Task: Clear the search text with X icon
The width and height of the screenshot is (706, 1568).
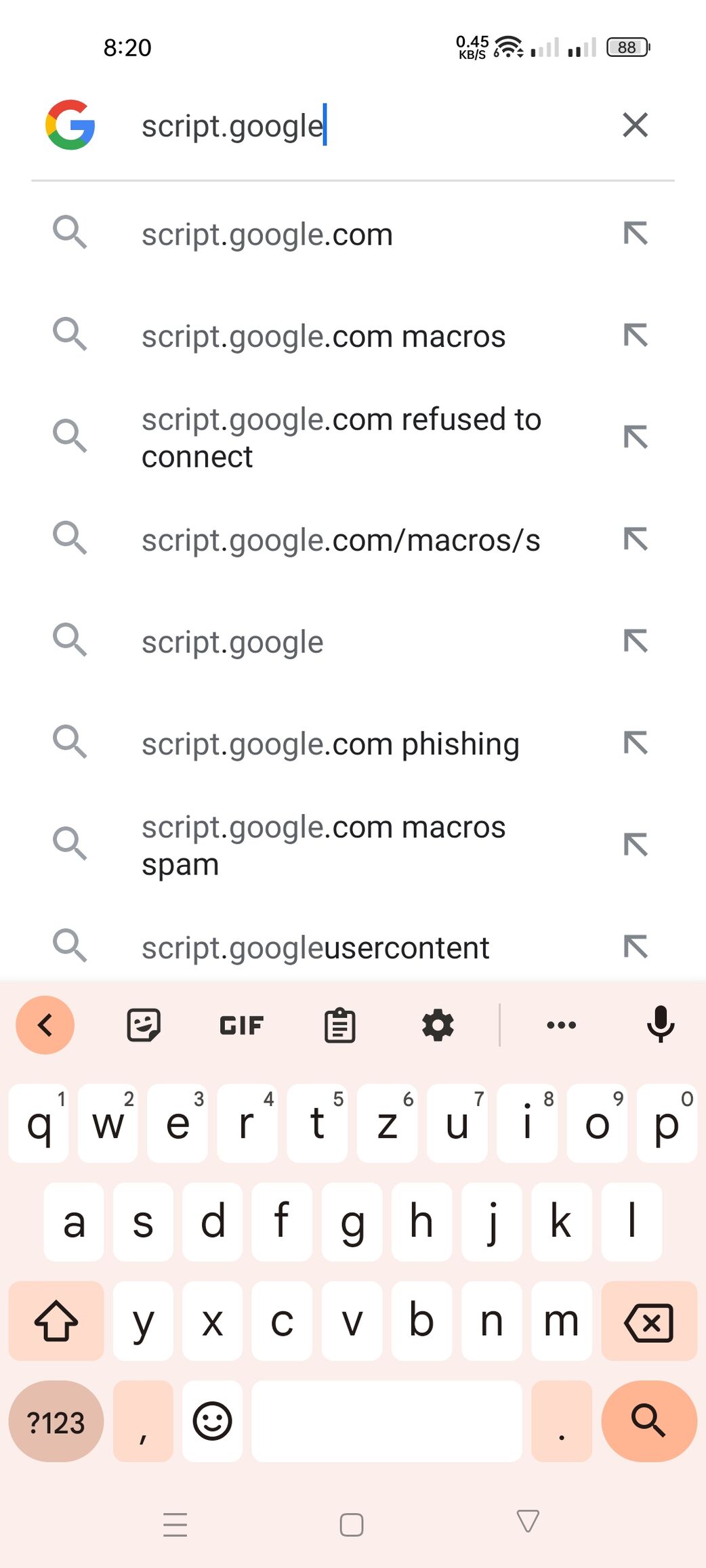Action: pyautogui.click(x=635, y=125)
